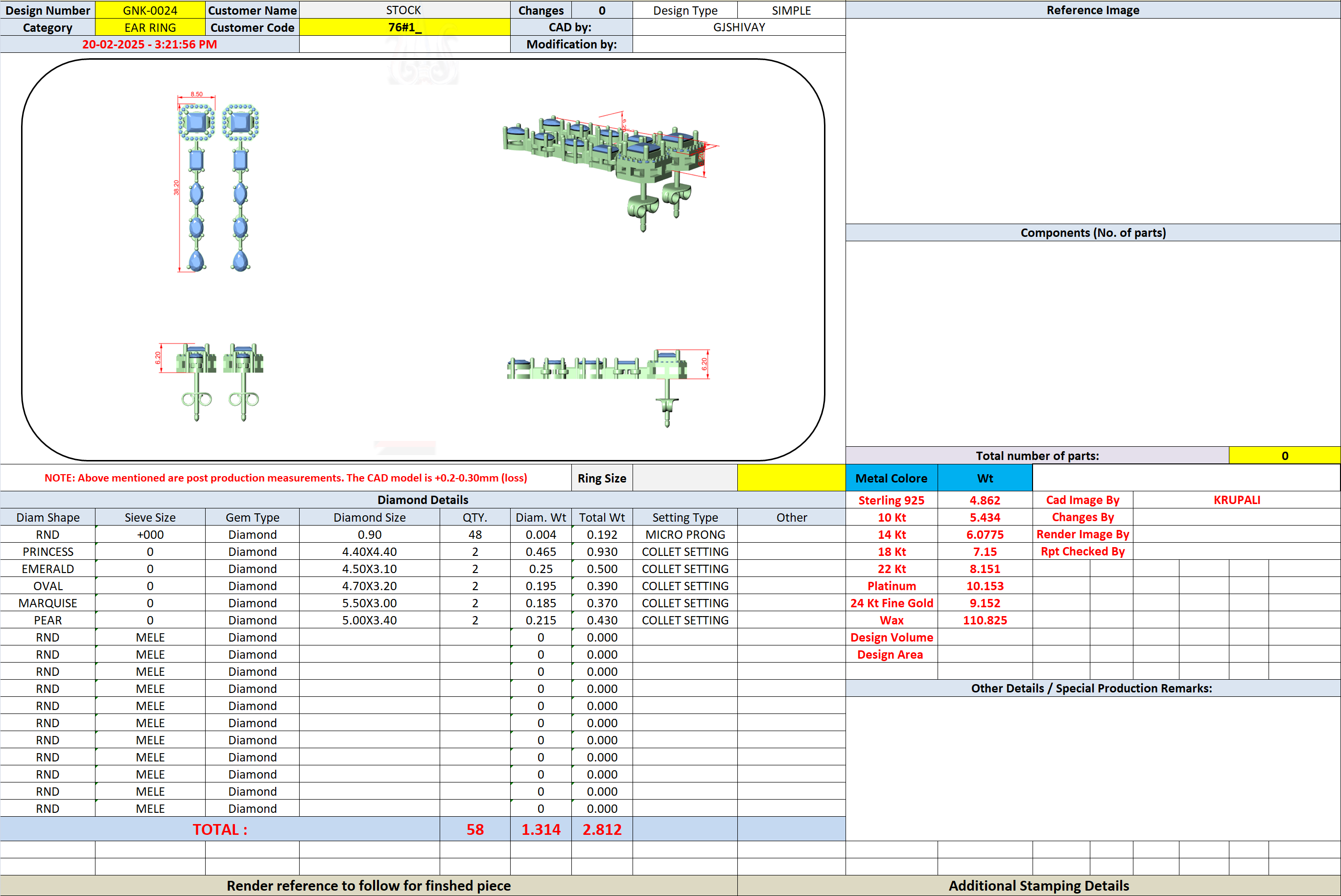1341x896 pixels.
Task: Click the blue Metal Colore header
Action: 891,478
